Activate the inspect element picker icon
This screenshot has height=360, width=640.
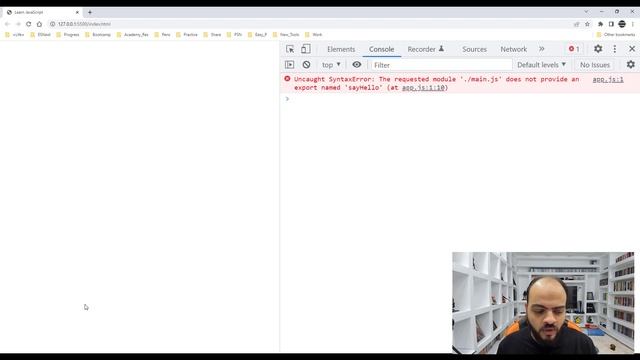290,49
